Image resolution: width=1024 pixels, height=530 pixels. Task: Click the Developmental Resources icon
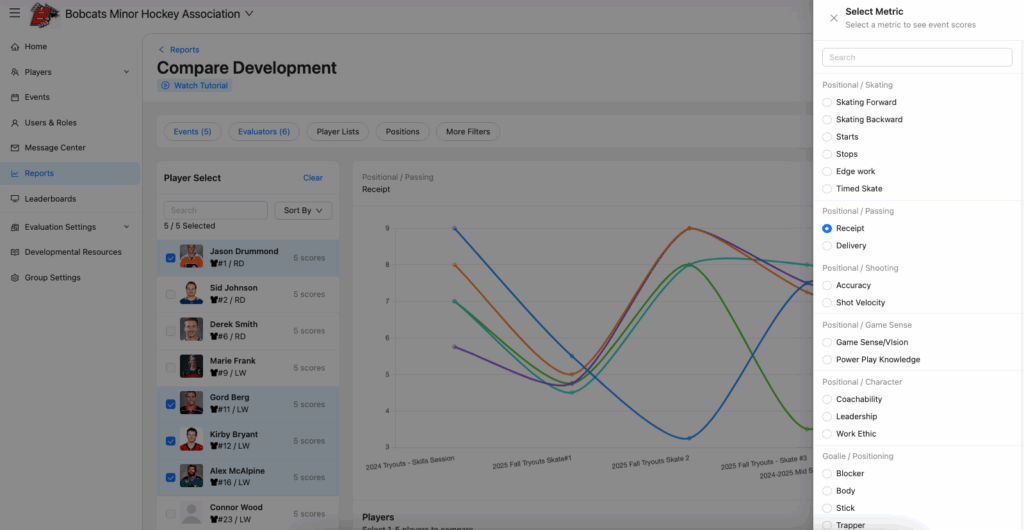pyautogui.click(x=15, y=252)
